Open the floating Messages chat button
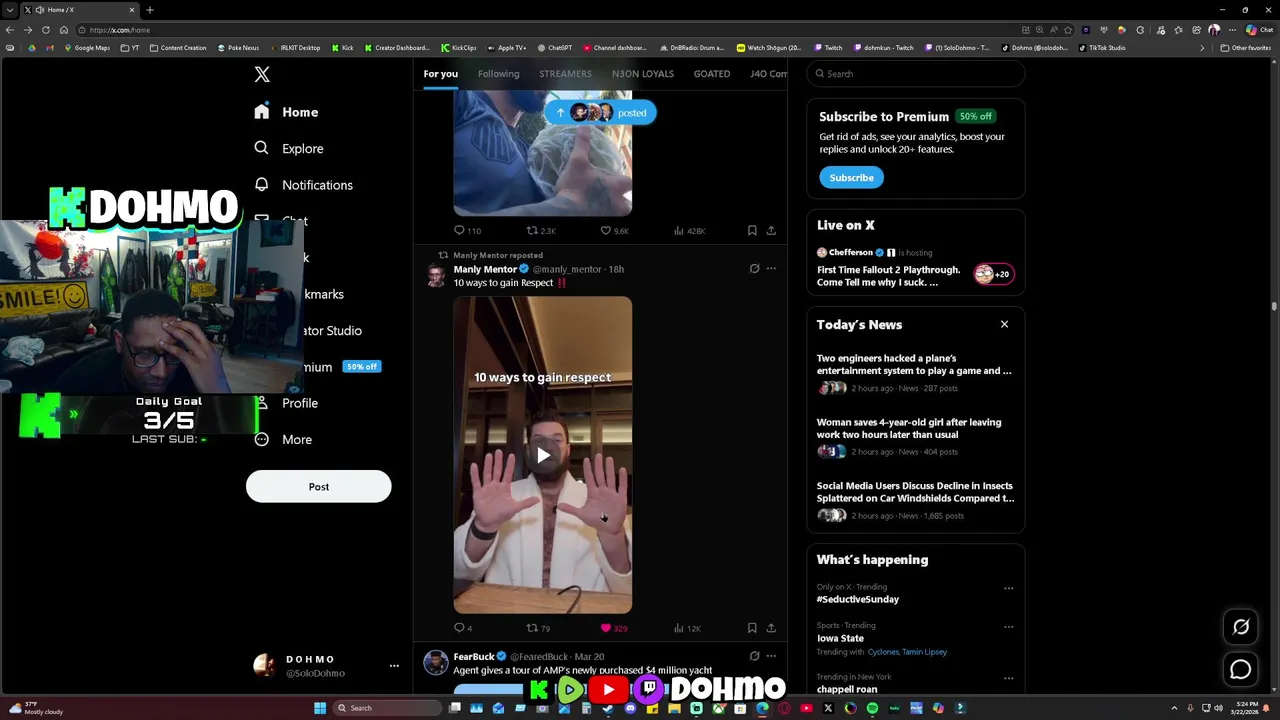Image resolution: width=1280 pixels, height=720 pixels. click(1241, 670)
